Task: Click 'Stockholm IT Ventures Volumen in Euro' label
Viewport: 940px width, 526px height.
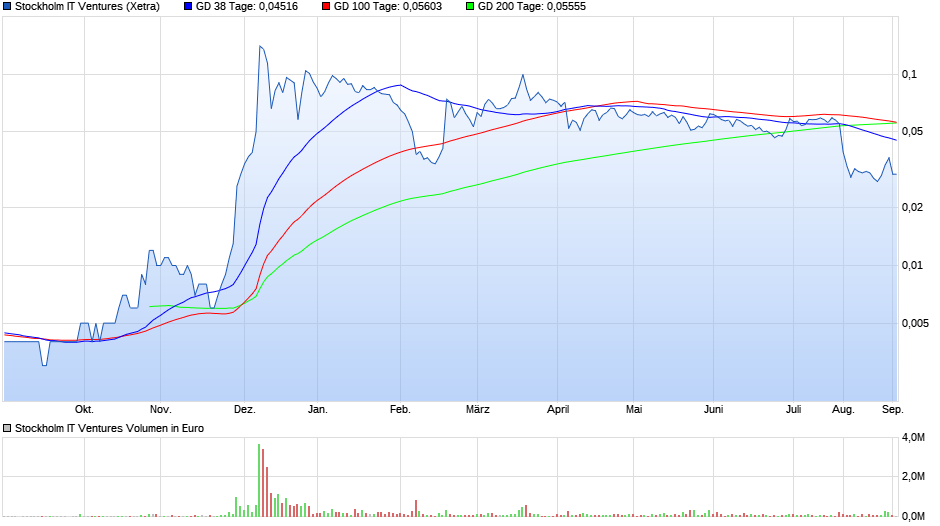Action: (109, 428)
